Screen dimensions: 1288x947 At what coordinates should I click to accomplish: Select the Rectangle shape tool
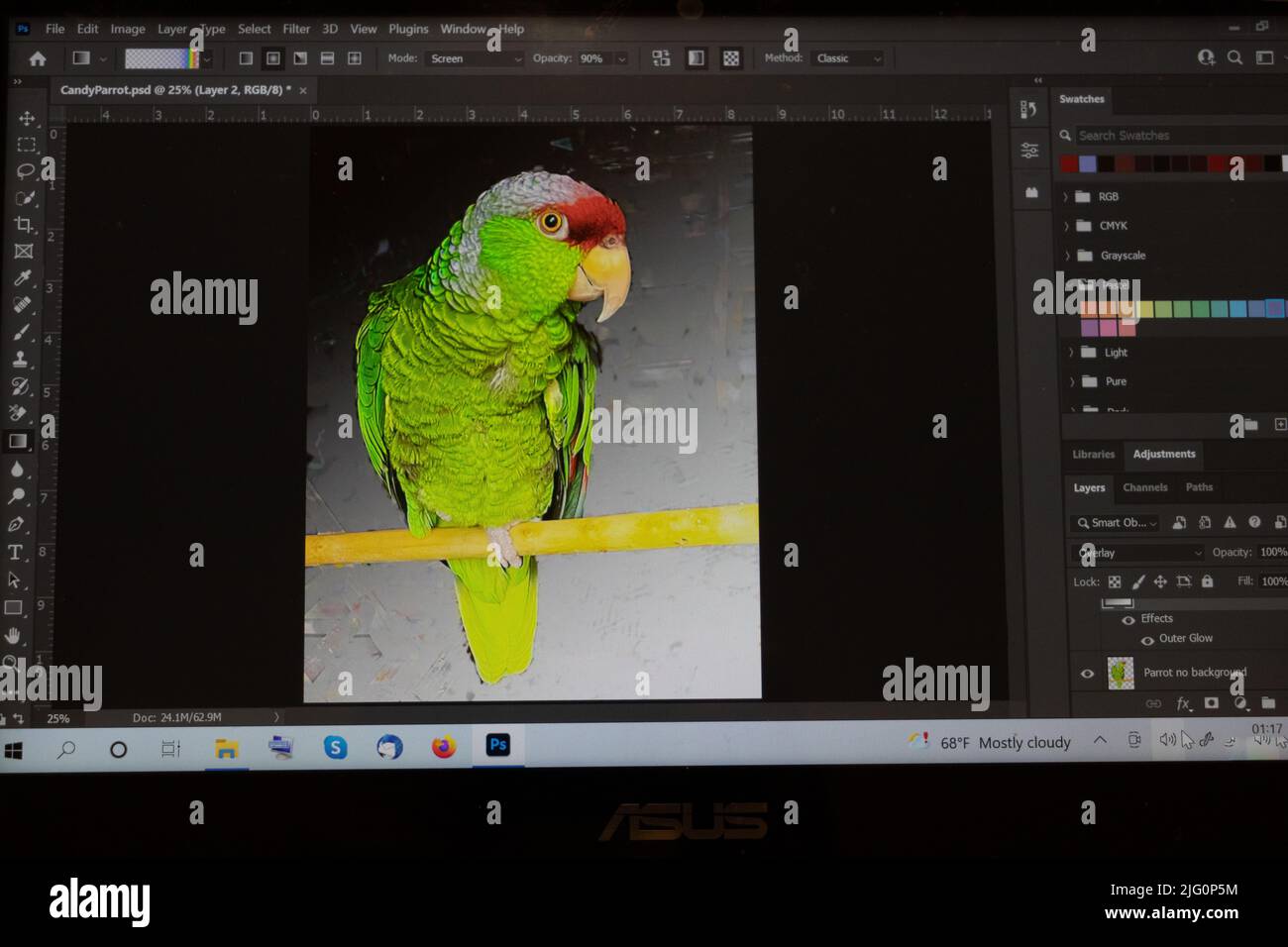pos(14,607)
